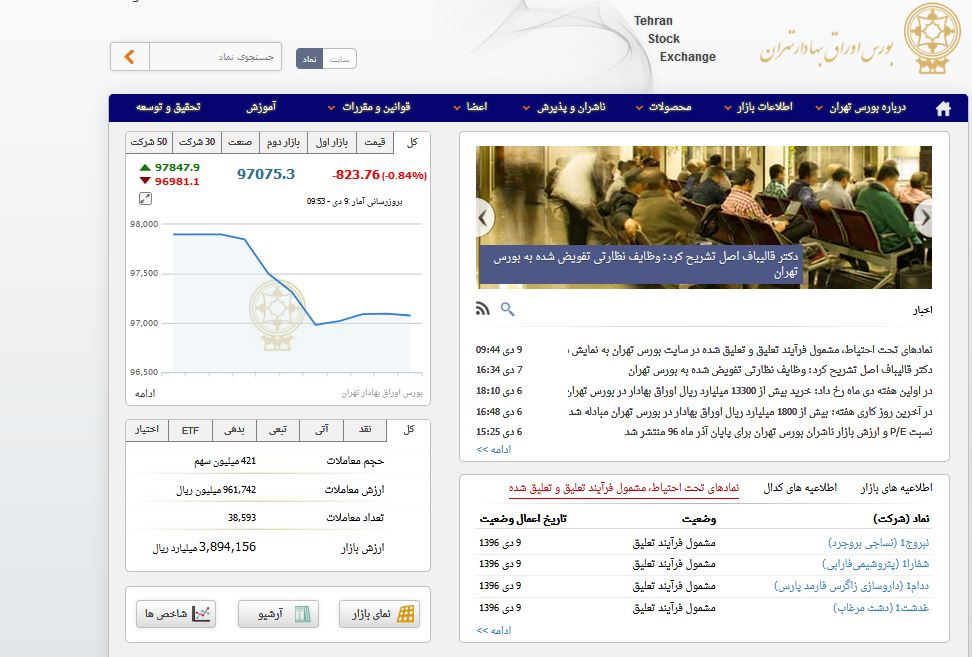
Task: Open the news banner image about دکتر قالیباف
Action: click(704, 218)
